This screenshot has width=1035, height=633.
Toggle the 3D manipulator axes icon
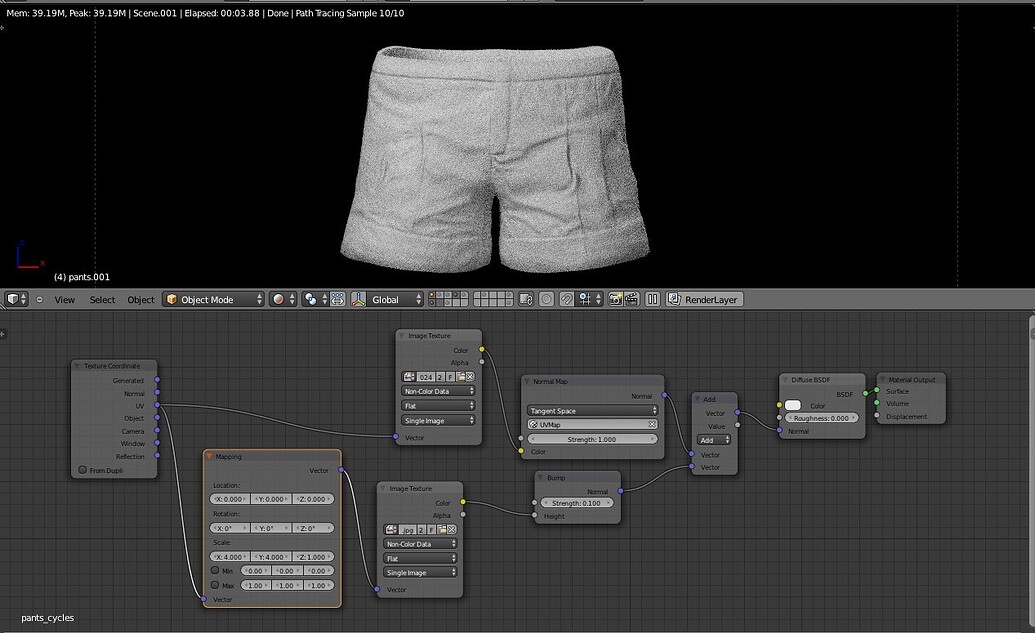358,299
